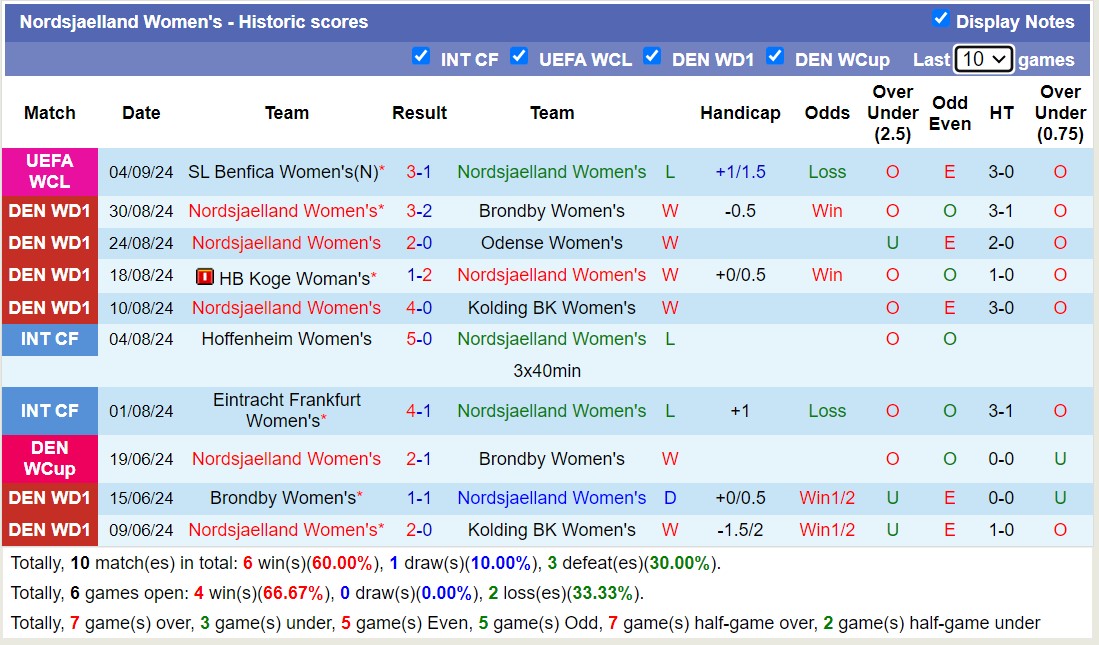Image resolution: width=1099 pixels, height=645 pixels.
Task: Click the DEN WD1 badge on the Kolding BK row
Action: [50, 307]
